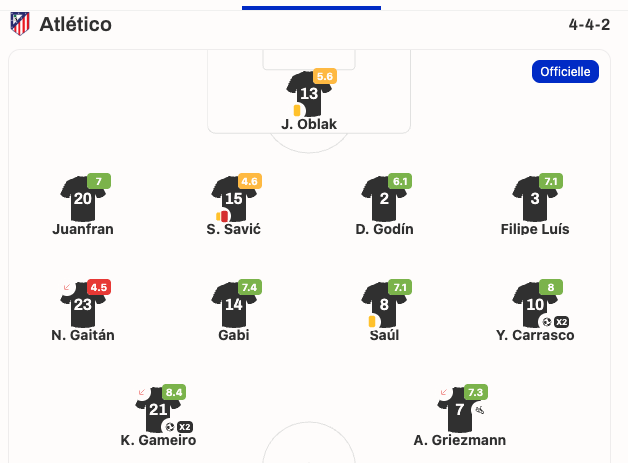Click N. Gaitán's red 4.5 rating badge

pyautogui.click(x=99, y=287)
